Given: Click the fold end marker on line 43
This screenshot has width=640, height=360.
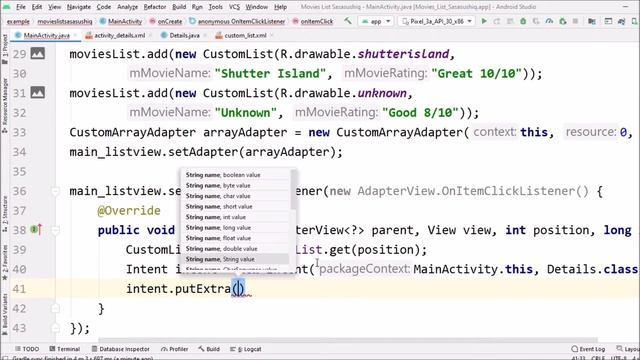Looking at the screenshot, I should (x=55, y=328).
